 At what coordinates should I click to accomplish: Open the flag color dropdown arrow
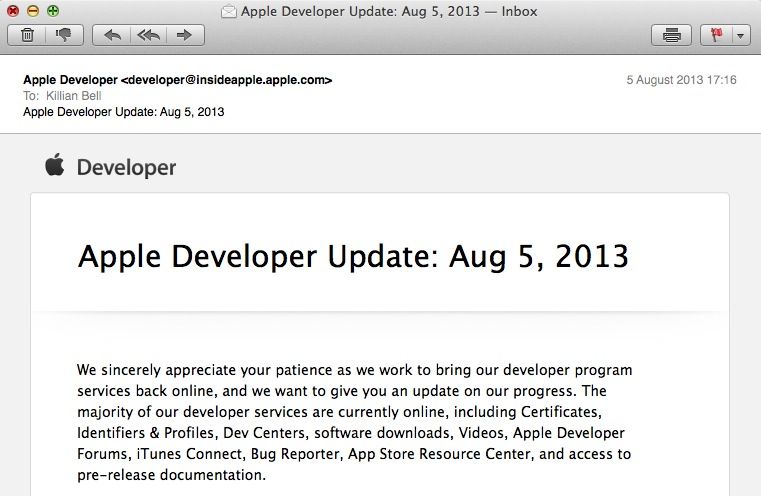[740, 35]
